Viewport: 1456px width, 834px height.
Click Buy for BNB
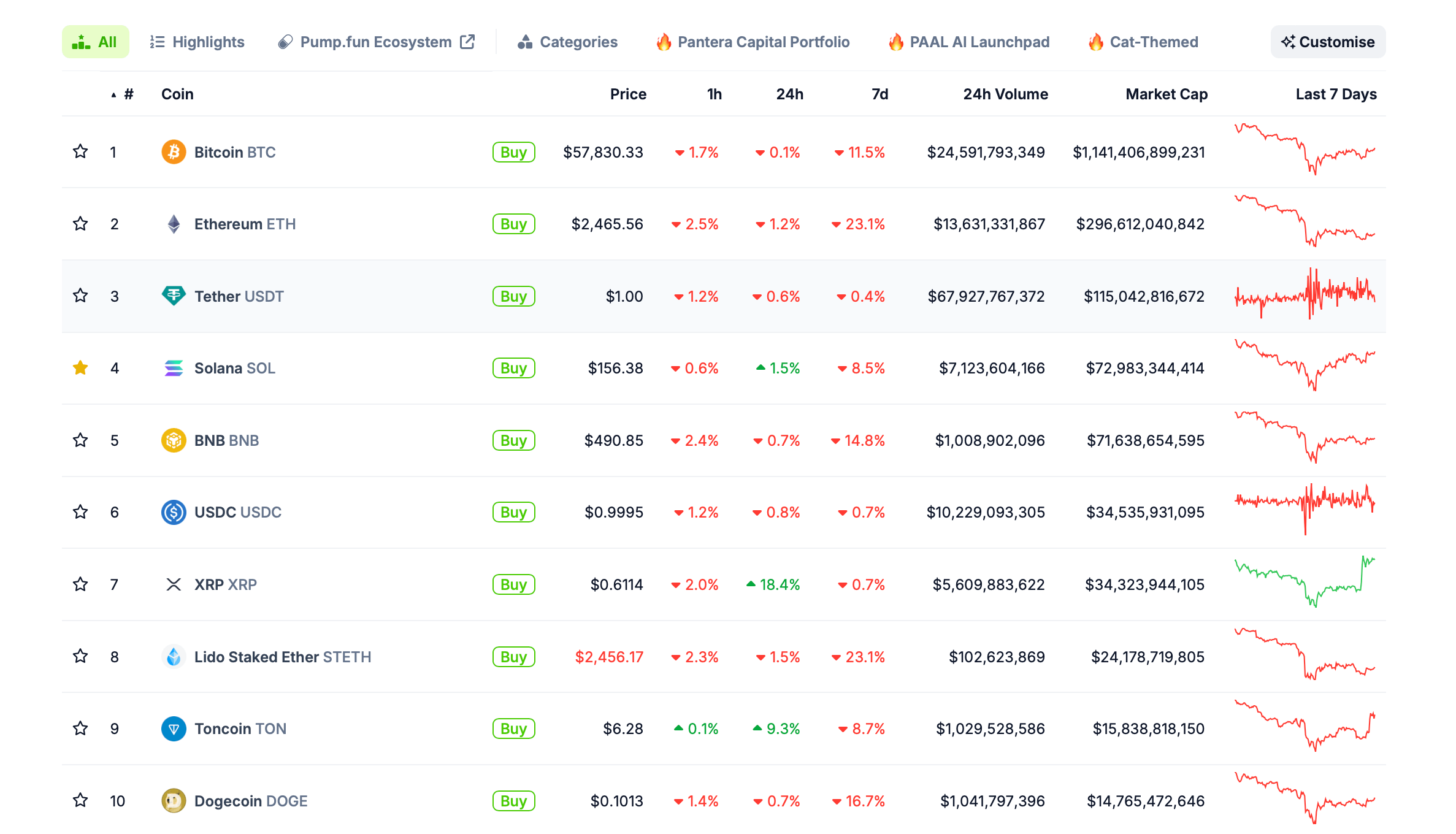point(514,440)
